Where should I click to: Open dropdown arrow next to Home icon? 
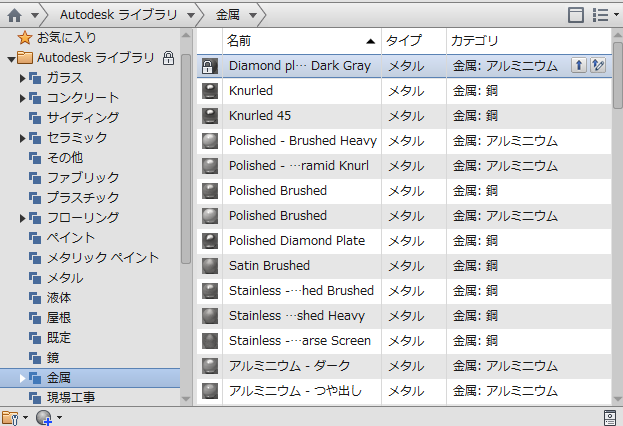click(35, 15)
